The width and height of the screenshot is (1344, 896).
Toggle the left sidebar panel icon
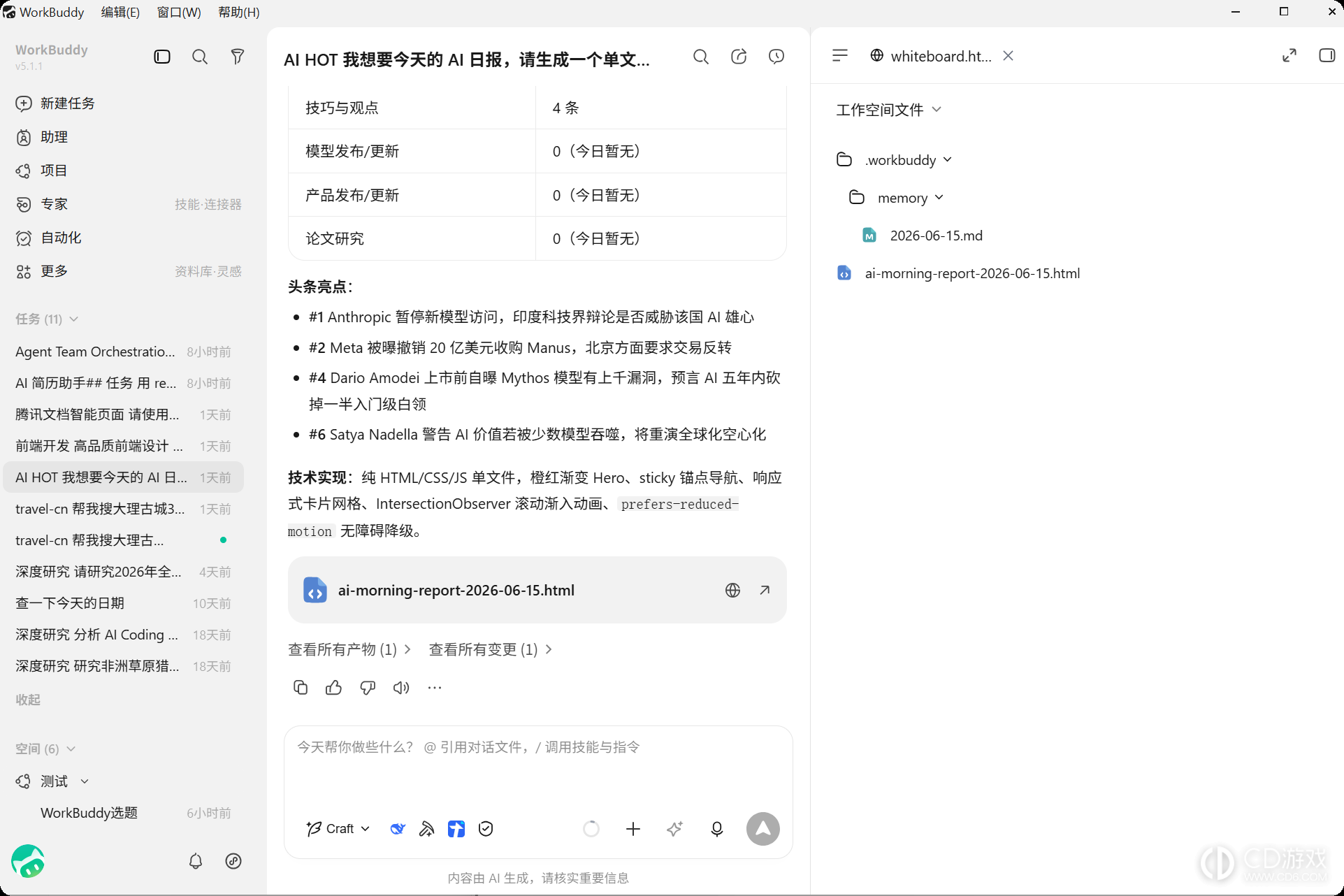[162, 57]
